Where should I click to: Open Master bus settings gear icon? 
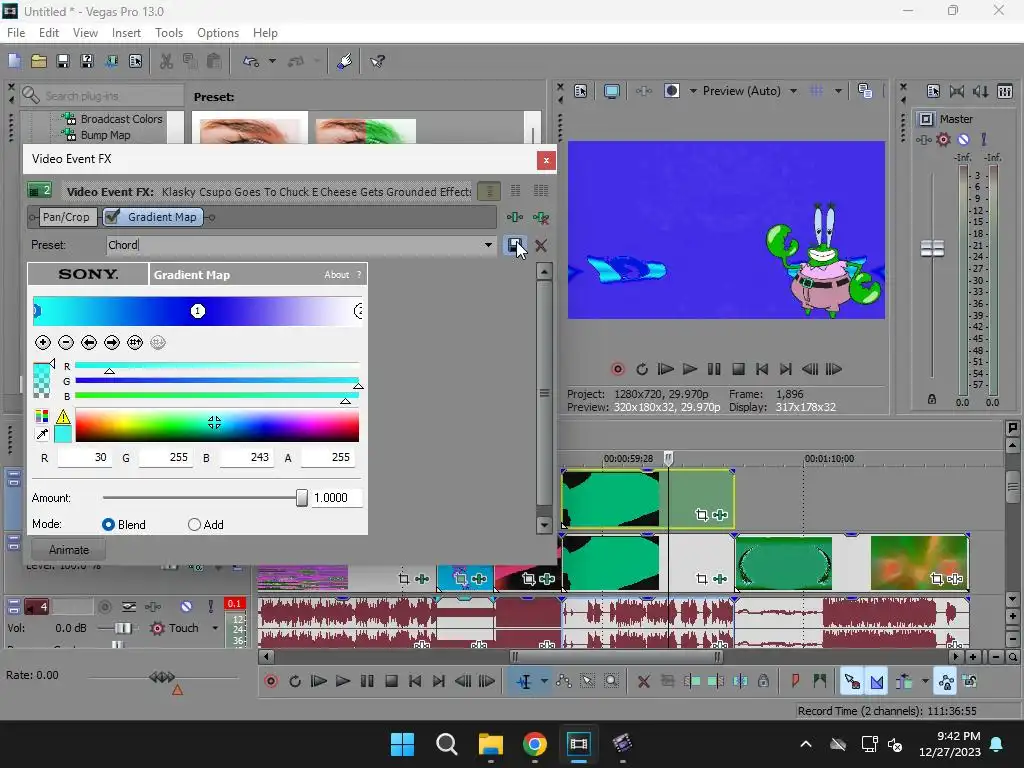pyautogui.click(x=943, y=139)
